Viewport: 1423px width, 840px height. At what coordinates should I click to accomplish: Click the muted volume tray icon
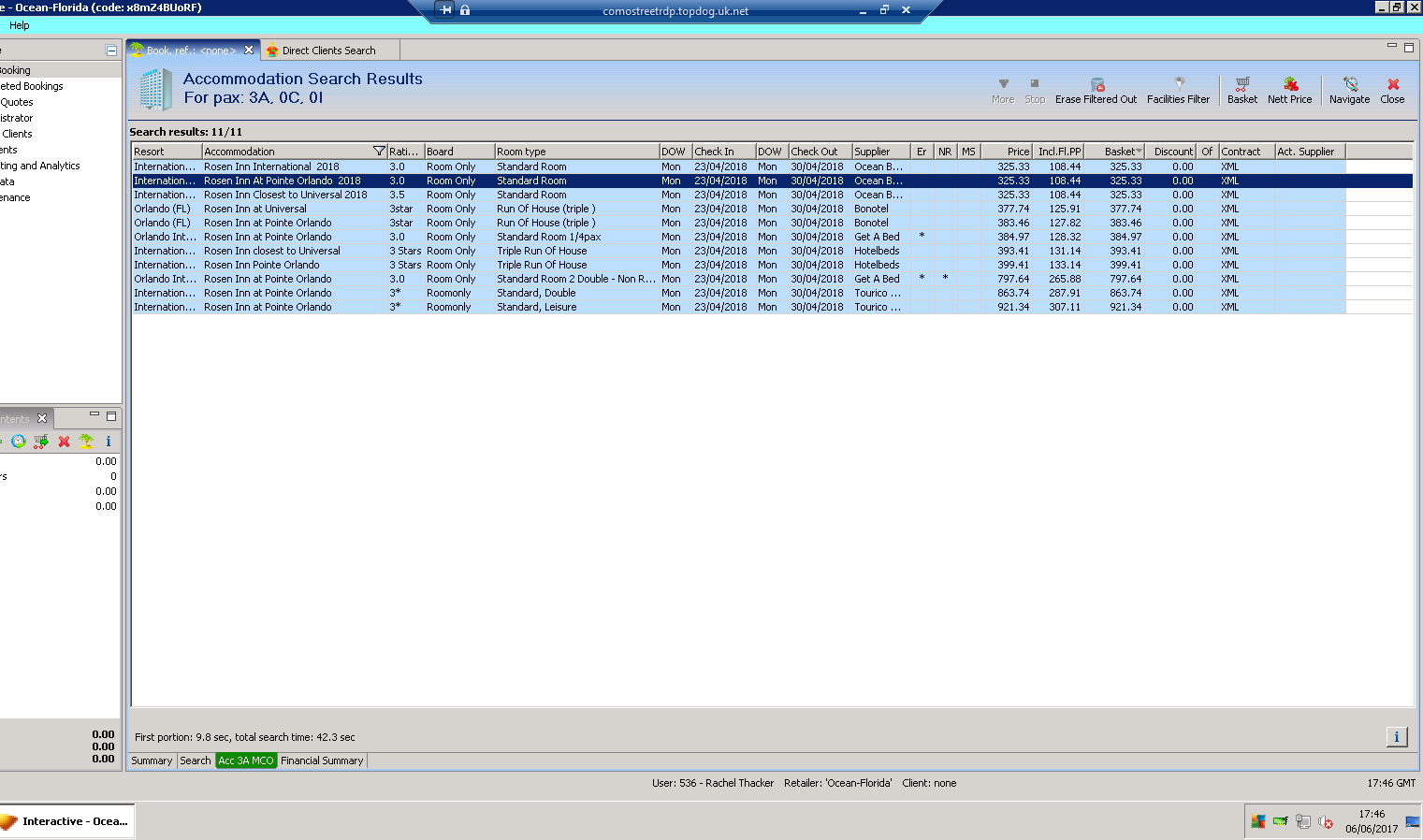(1326, 821)
